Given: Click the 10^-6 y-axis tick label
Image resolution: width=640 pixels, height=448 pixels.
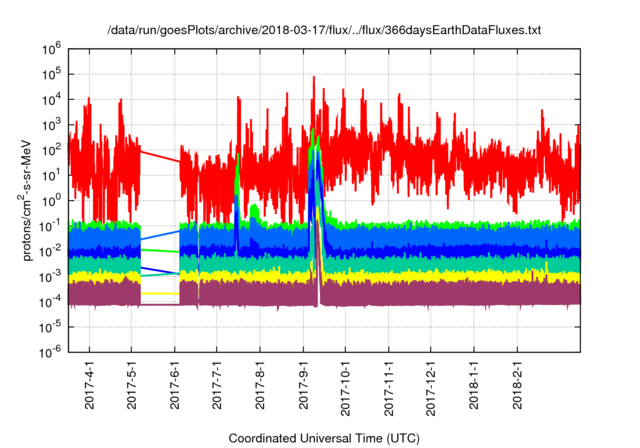Looking at the screenshot, I should [x=51, y=353].
